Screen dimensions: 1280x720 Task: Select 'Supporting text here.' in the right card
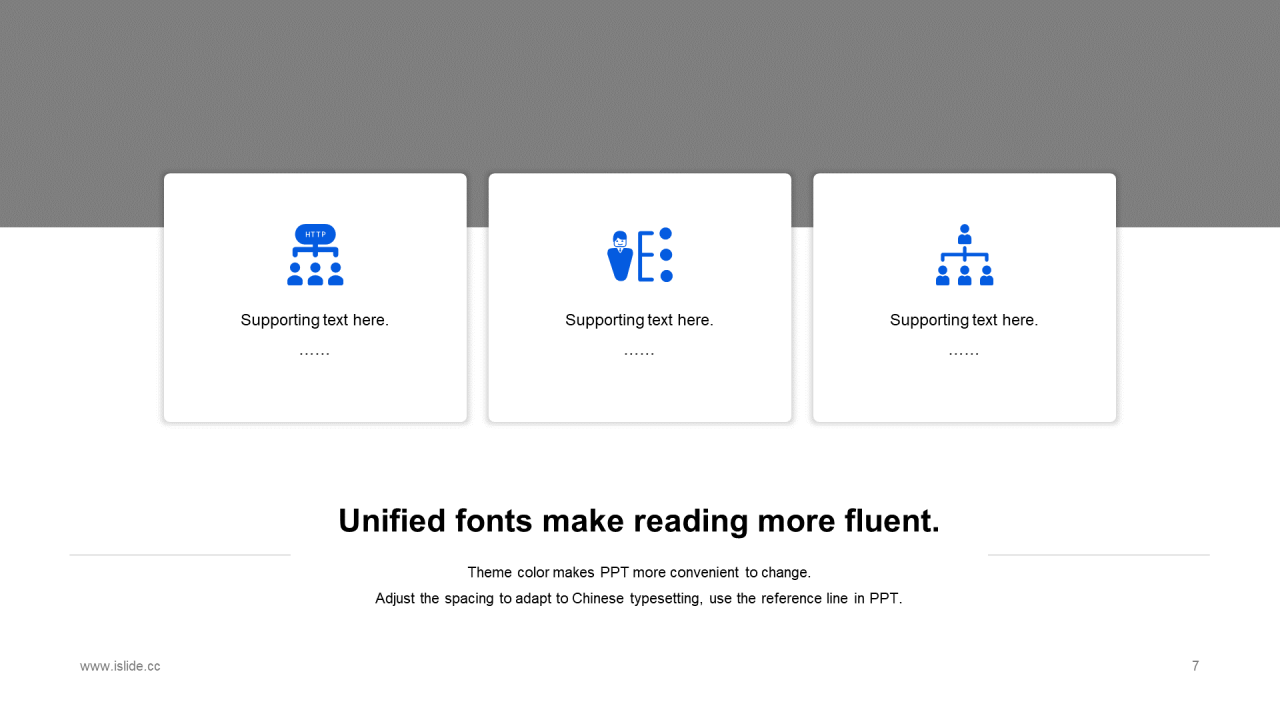point(964,320)
